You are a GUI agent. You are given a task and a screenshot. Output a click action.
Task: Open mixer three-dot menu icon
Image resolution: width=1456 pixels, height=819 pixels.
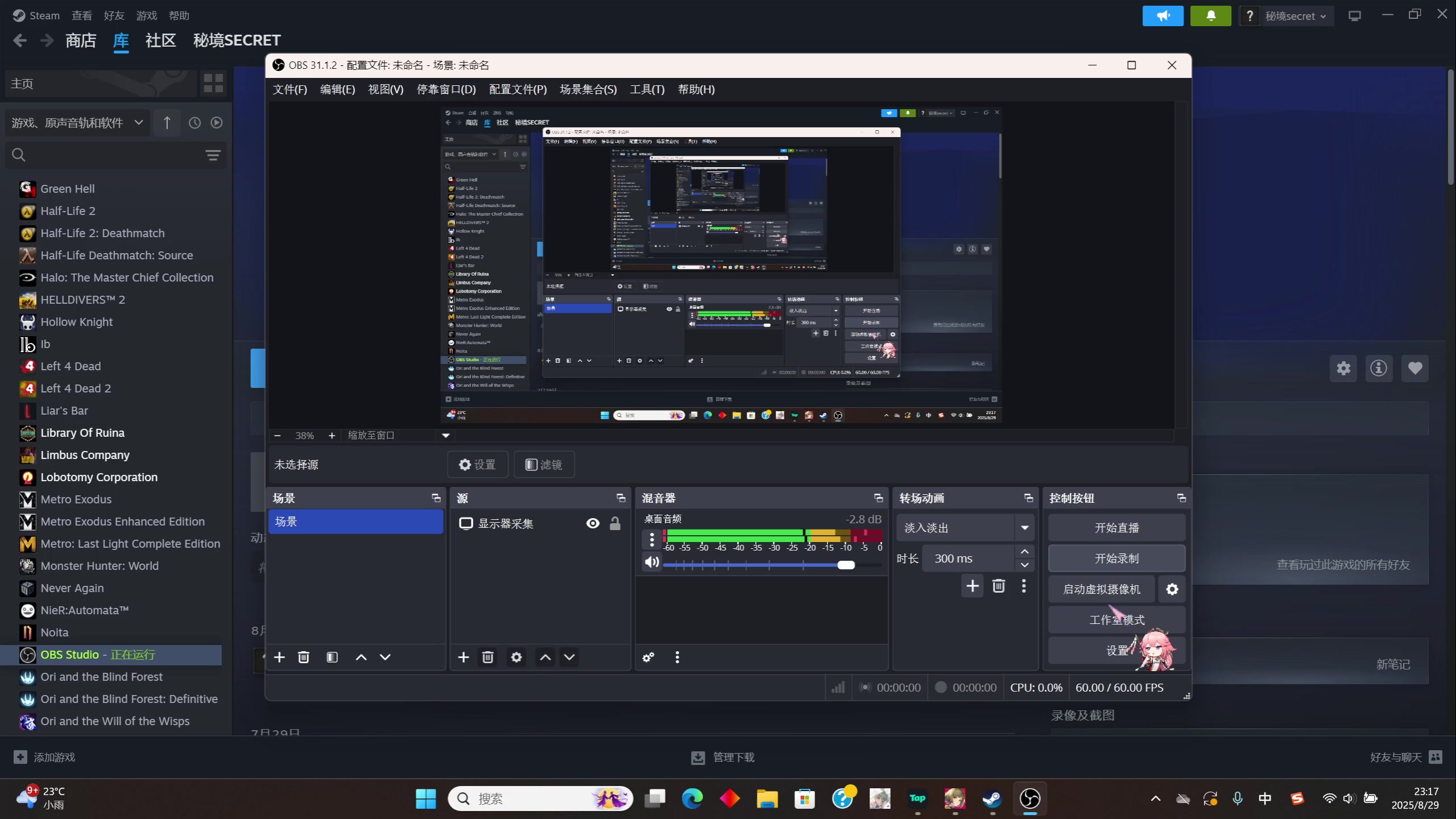point(677,657)
